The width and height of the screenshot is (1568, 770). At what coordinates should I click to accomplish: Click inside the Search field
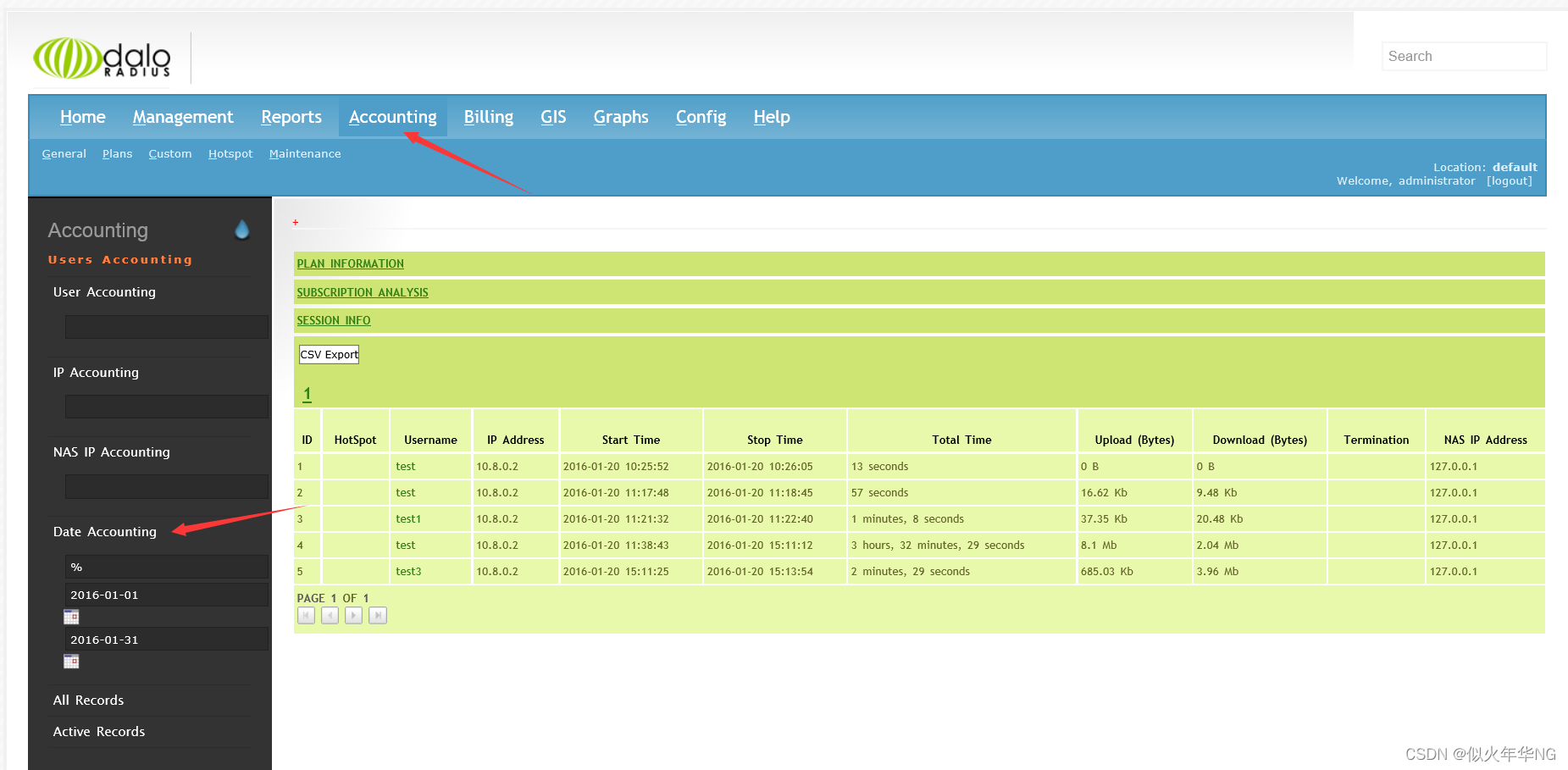click(1464, 56)
